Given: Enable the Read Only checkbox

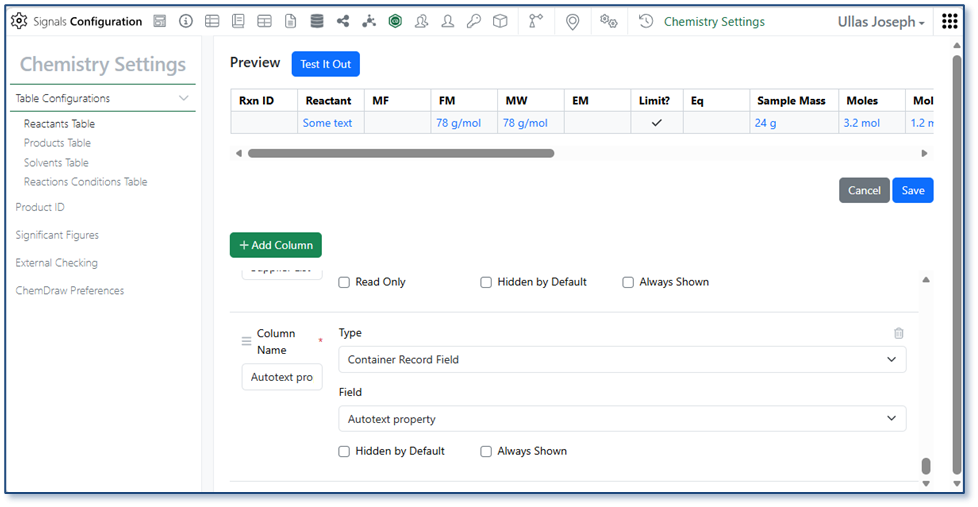Looking at the screenshot, I should coord(344,282).
